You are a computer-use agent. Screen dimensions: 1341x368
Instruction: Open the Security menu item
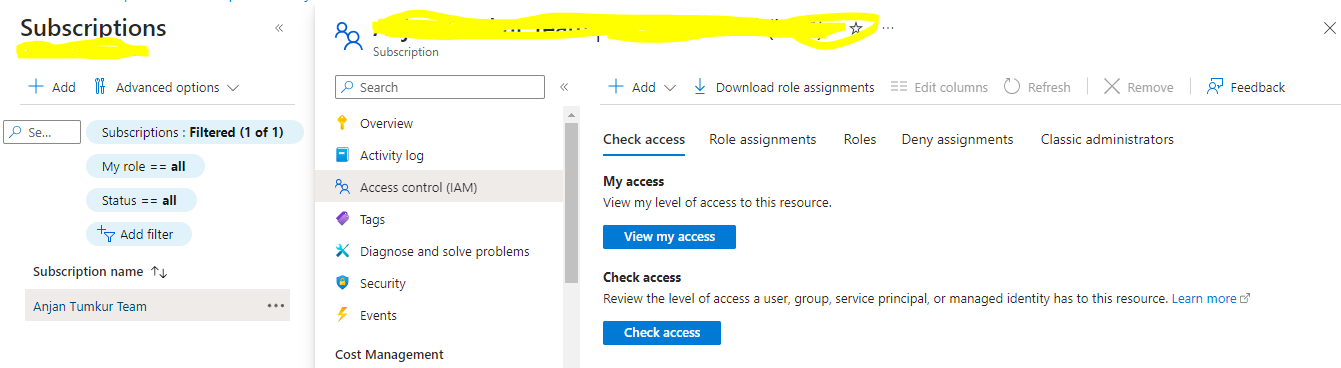pyautogui.click(x=383, y=283)
